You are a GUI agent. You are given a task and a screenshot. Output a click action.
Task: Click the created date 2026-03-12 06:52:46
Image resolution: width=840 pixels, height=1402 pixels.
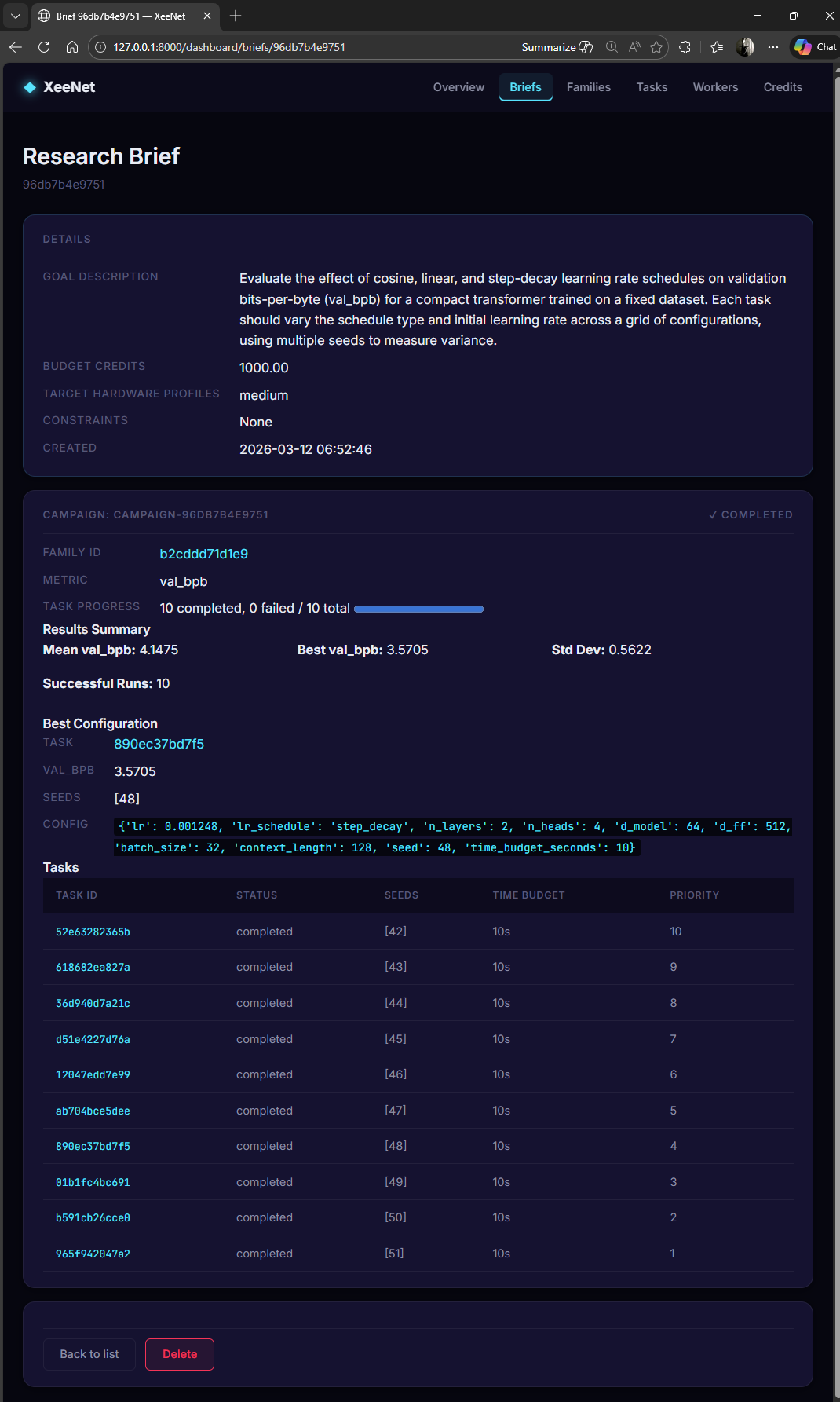(305, 449)
